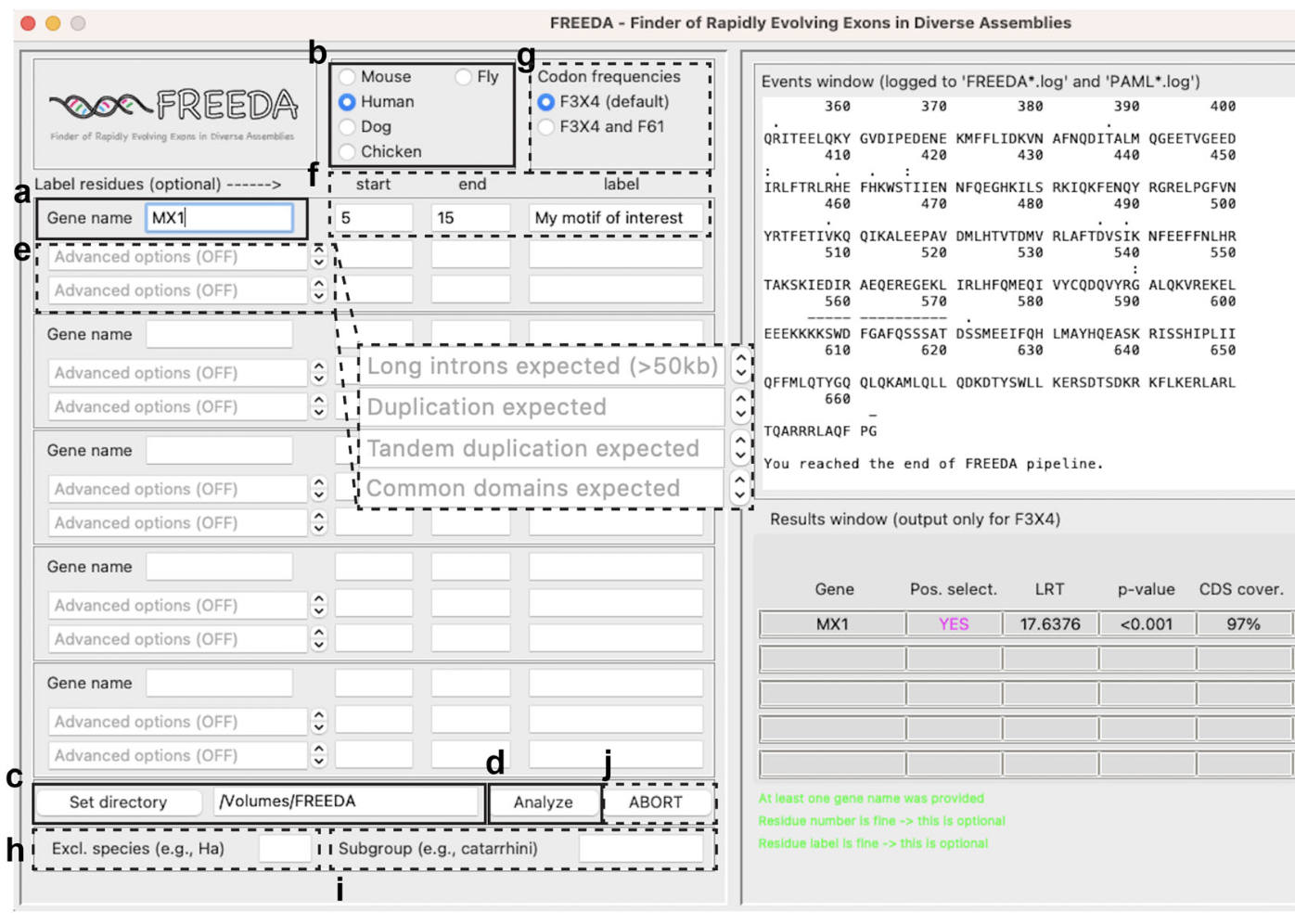This screenshot has height=924, width=1295.
Task: Click the magenta YES result cell
Action: point(954,624)
